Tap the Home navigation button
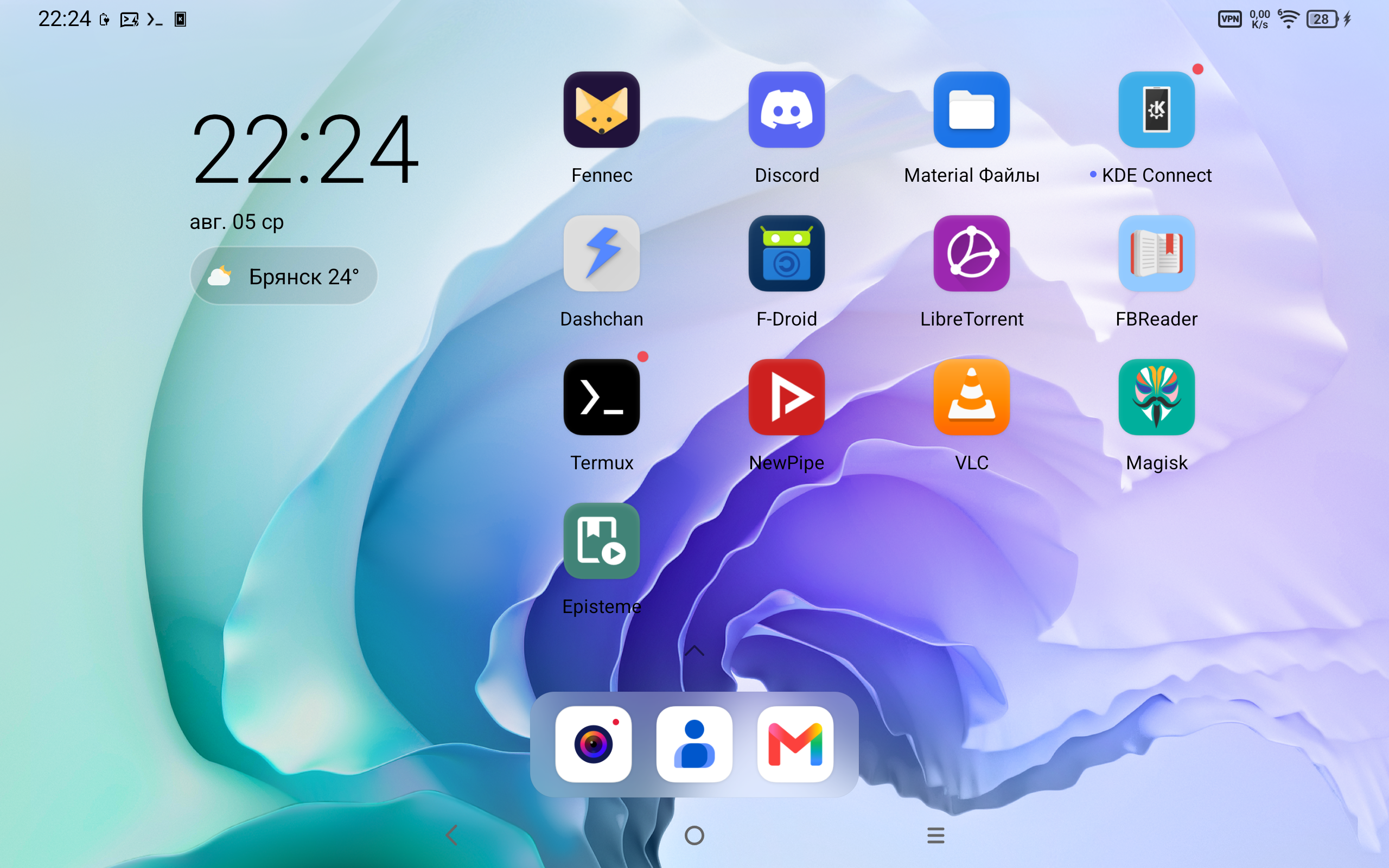Image resolution: width=1389 pixels, height=868 pixels. pyautogui.click(x=694, y=835)
